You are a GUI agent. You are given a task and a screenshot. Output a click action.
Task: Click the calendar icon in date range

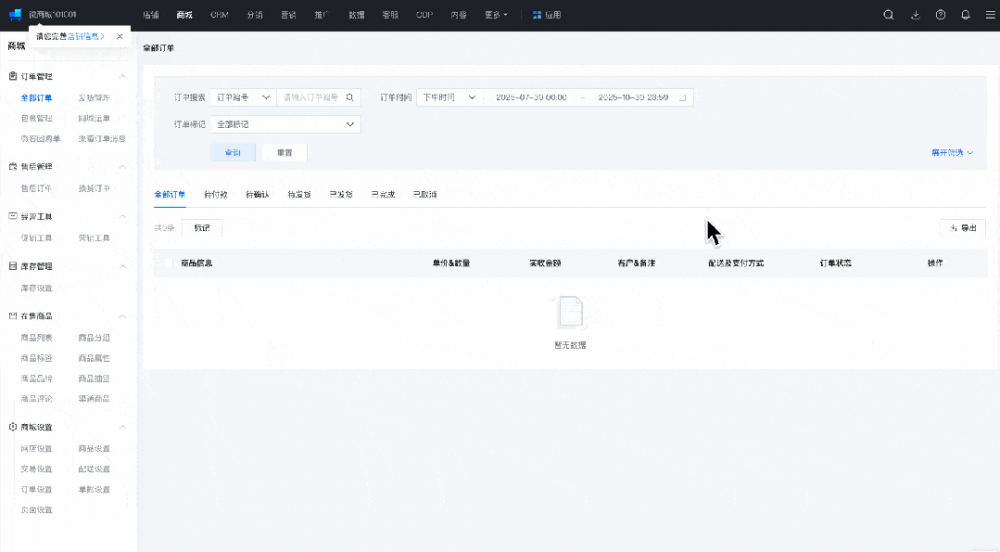click(x=682, y=98)
